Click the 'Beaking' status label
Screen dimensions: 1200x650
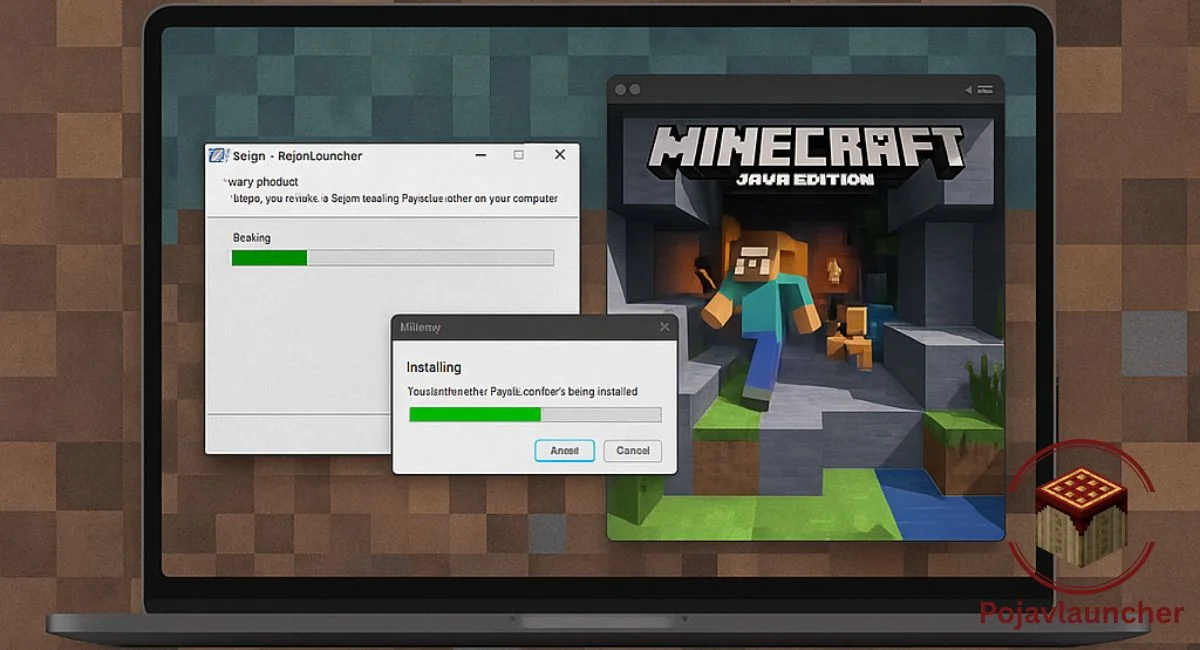coord(252,238)
